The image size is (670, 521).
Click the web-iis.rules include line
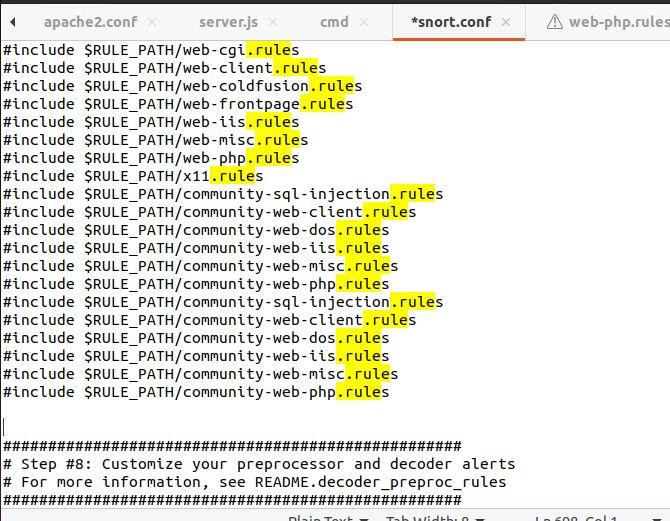point(151,122)
